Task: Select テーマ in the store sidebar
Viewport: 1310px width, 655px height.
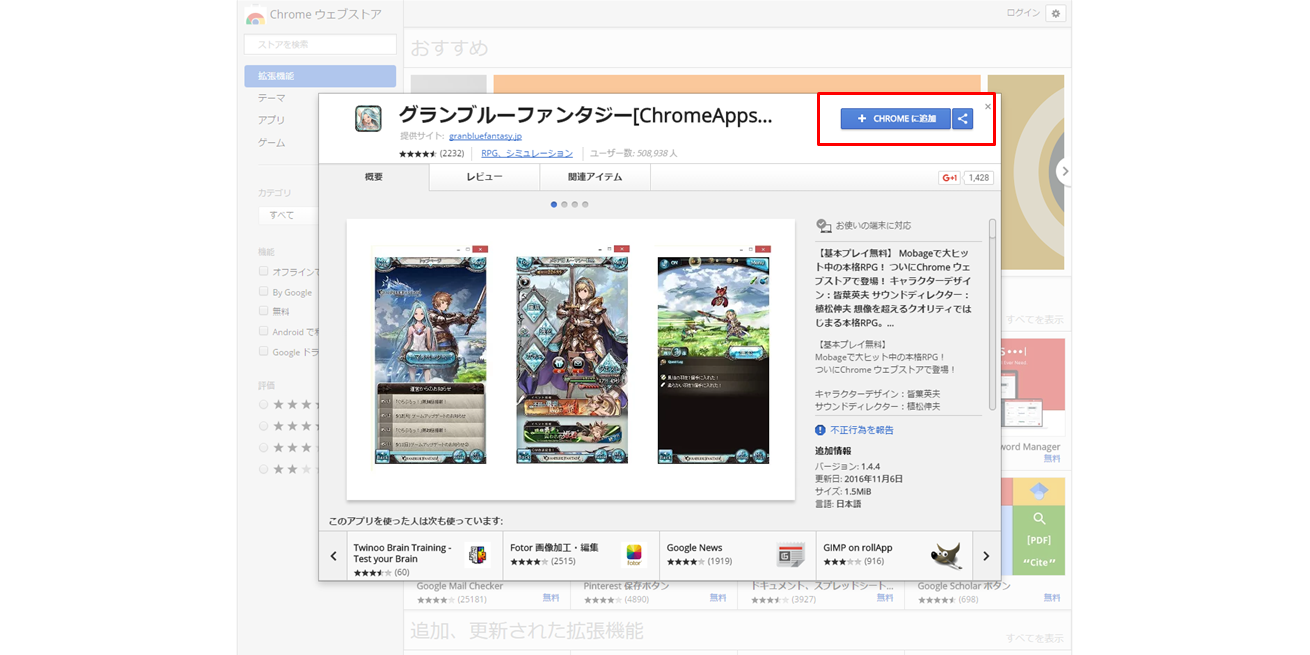Action: click(x=272, y=98)
